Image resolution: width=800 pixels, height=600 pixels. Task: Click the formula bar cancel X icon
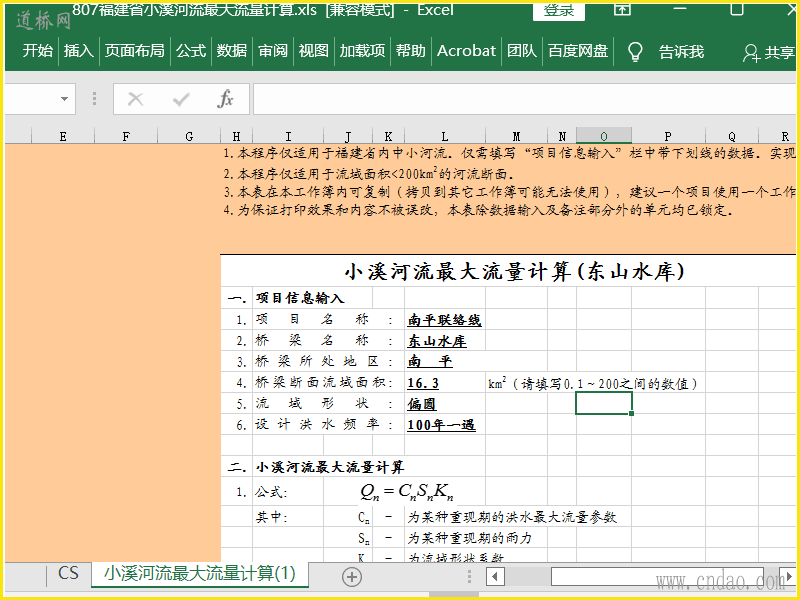click(135, 99)
